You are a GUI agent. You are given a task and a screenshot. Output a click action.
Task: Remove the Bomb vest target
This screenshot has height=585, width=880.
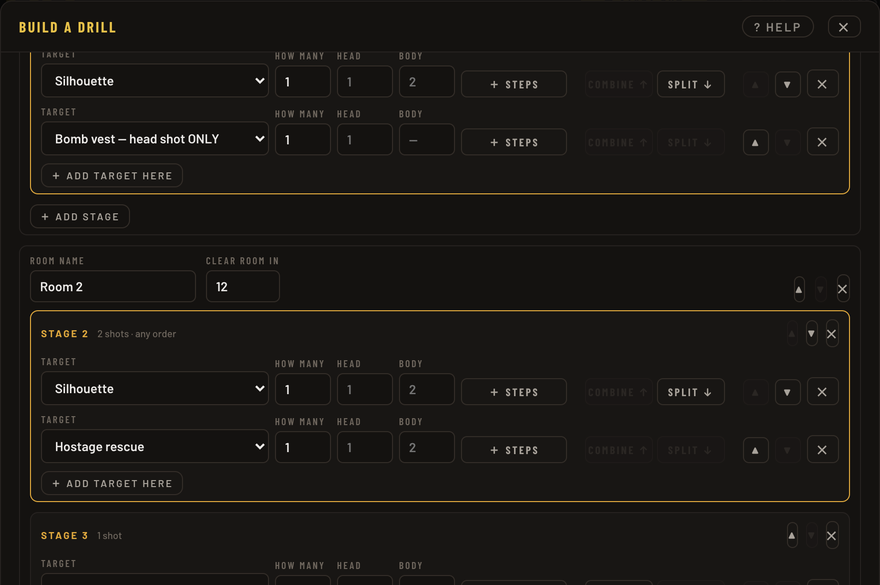pyautogui.click(x=822, y=142)
